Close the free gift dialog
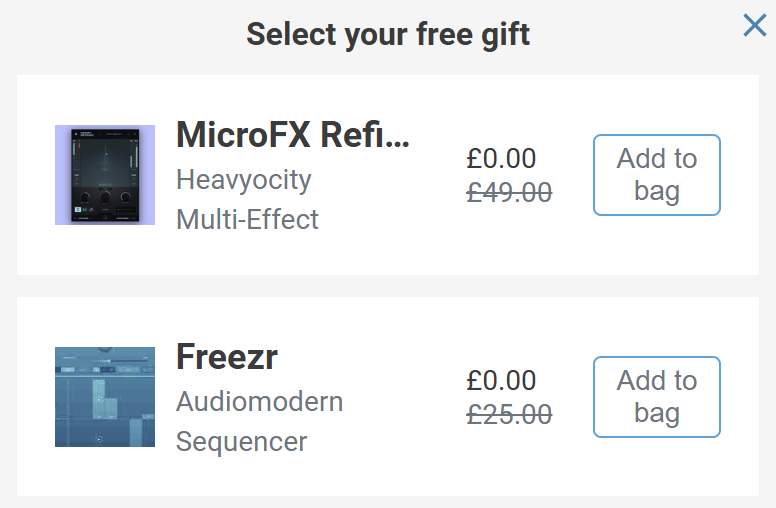 [x=754, y=26]
